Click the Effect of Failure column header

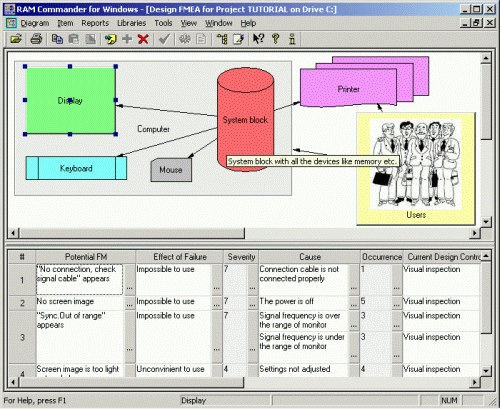coord(180,257)
